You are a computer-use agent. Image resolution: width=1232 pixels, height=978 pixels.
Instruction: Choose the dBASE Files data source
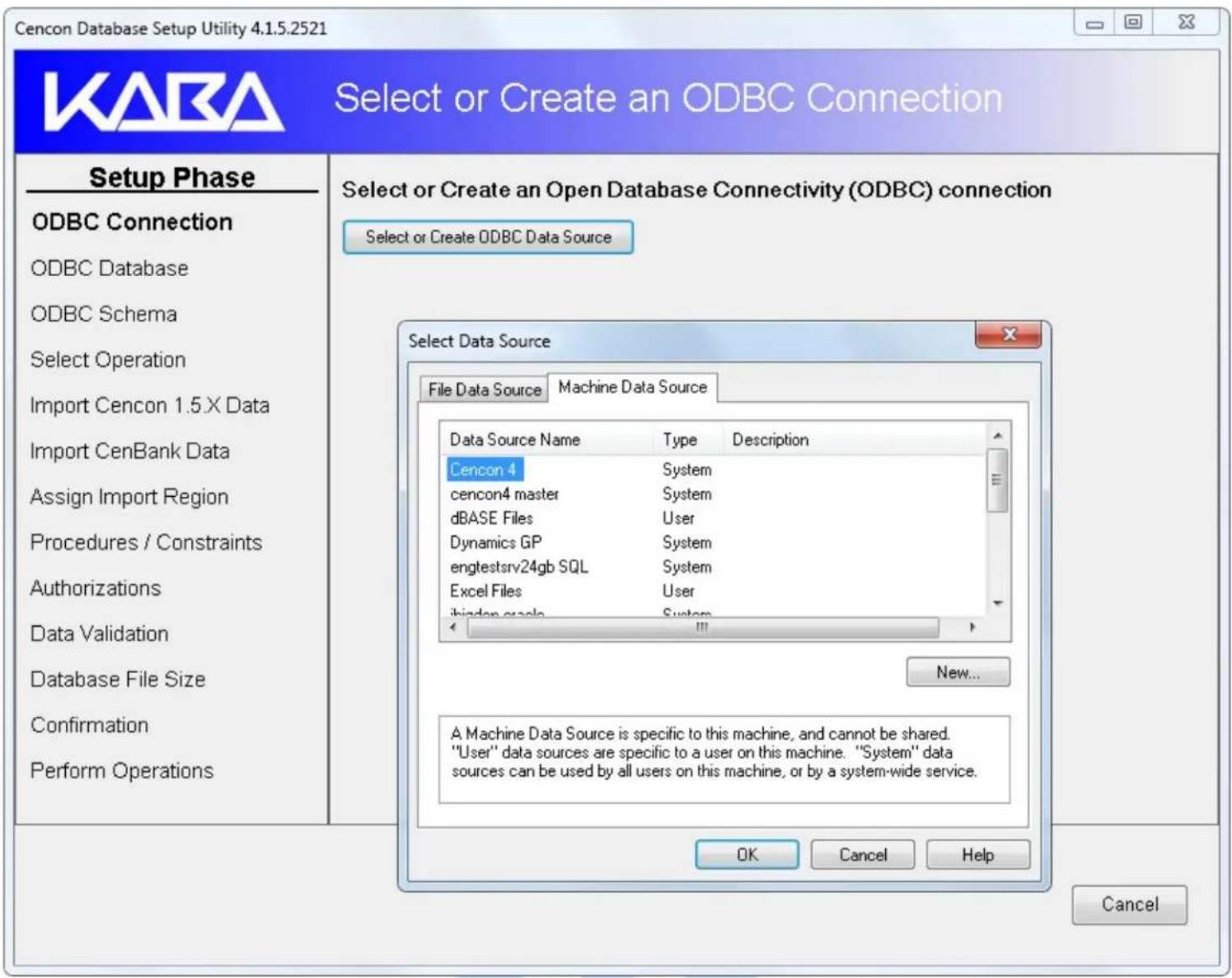point(491,518)
